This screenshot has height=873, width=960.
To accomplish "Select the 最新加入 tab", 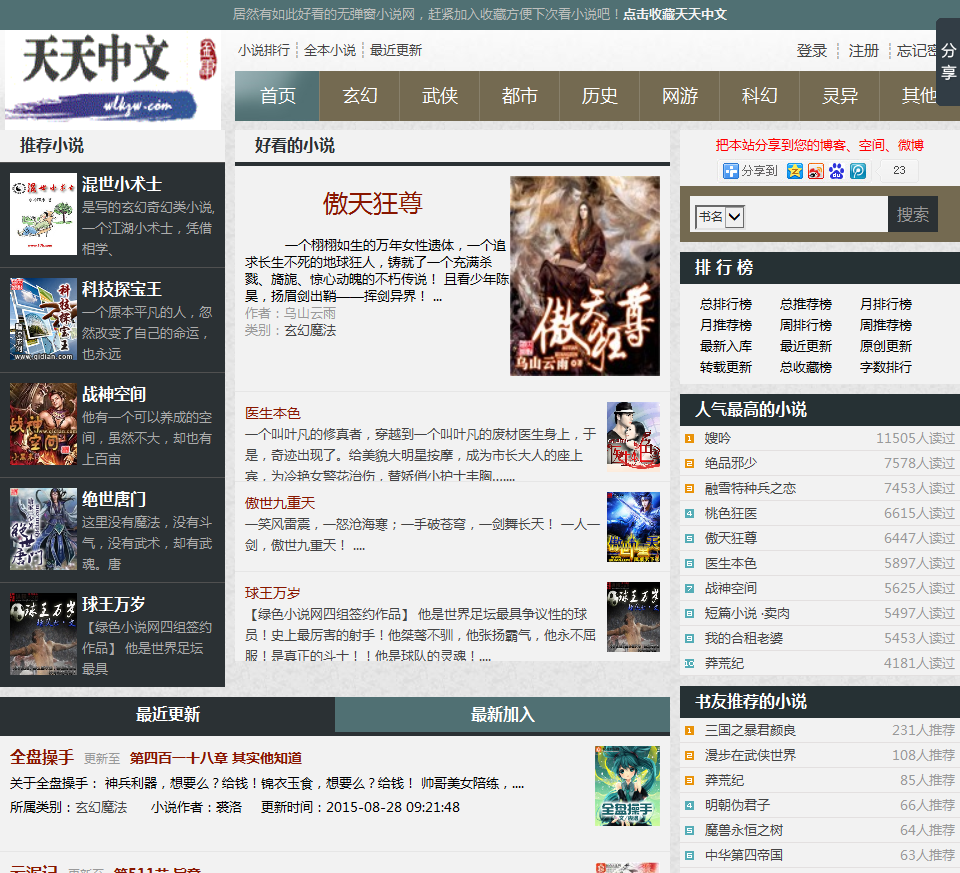I will [x=502, y=714].
